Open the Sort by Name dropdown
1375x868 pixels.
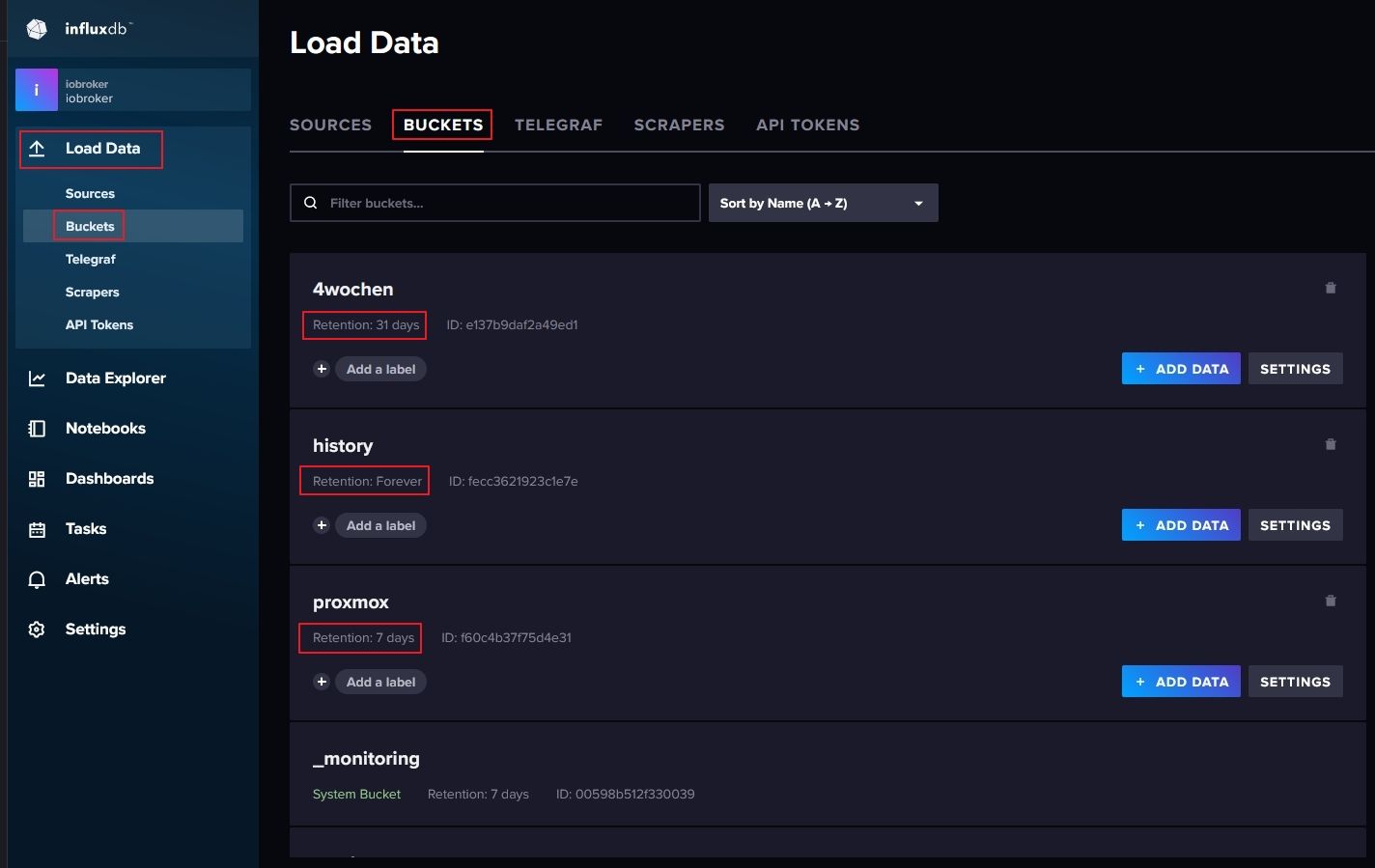[823, 203]
